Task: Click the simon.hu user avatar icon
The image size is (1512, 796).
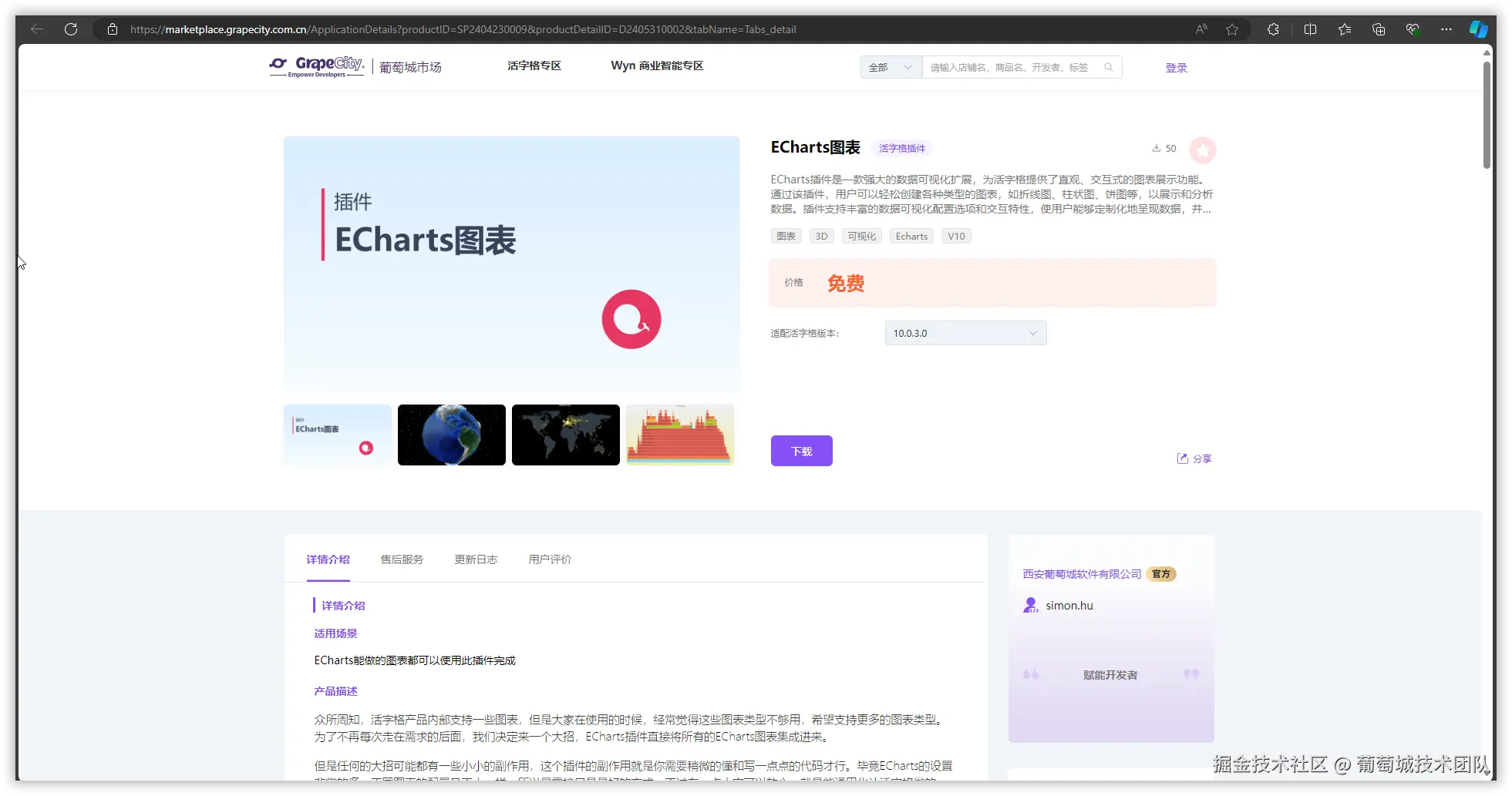Action: pos(1031,606)
